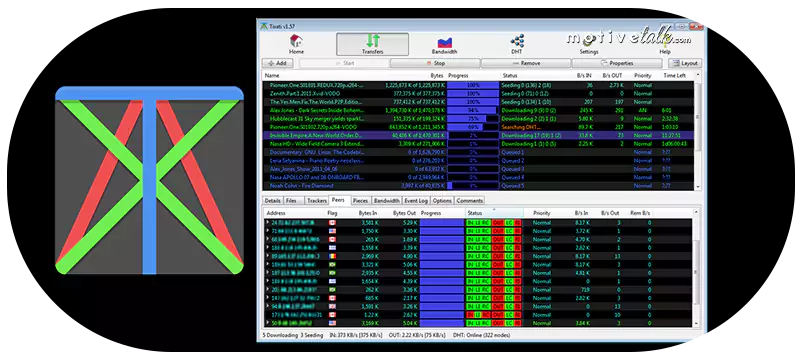Expand the peer row with 3,169 K bytes in
This screenshot has width=800, height=360.
[x=267, y=323]
